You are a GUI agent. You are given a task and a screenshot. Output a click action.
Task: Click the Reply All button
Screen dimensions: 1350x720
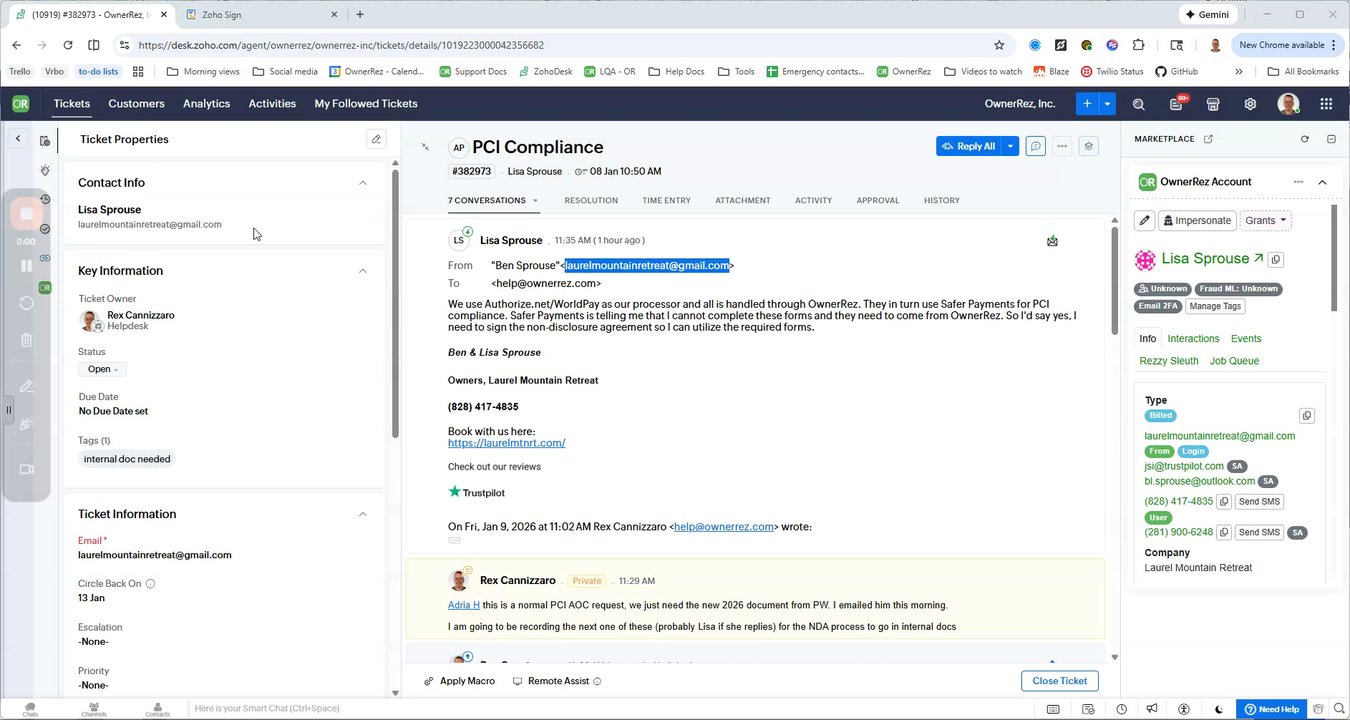pos(969,146)
